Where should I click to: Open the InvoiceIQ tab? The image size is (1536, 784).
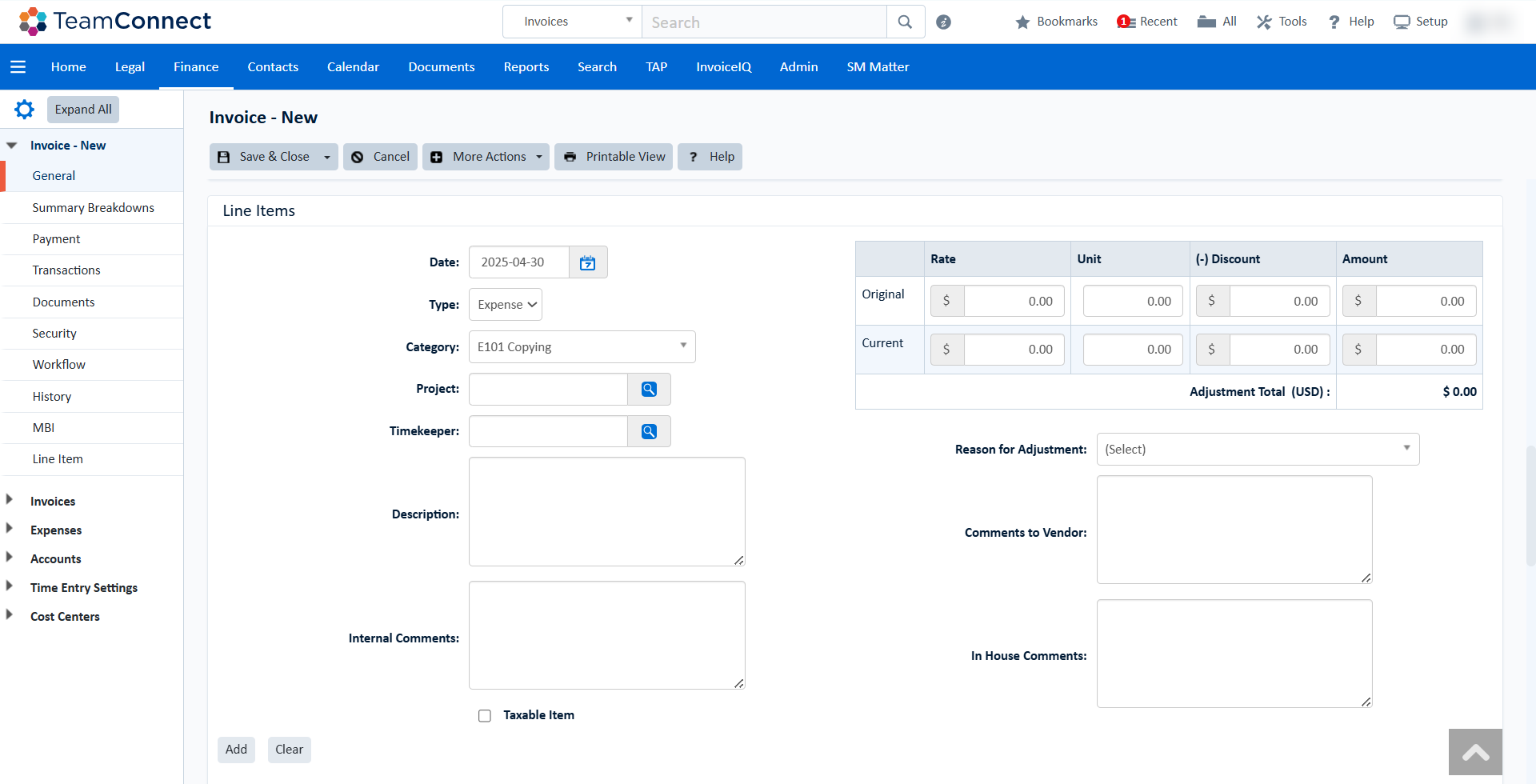pos(724,66)
